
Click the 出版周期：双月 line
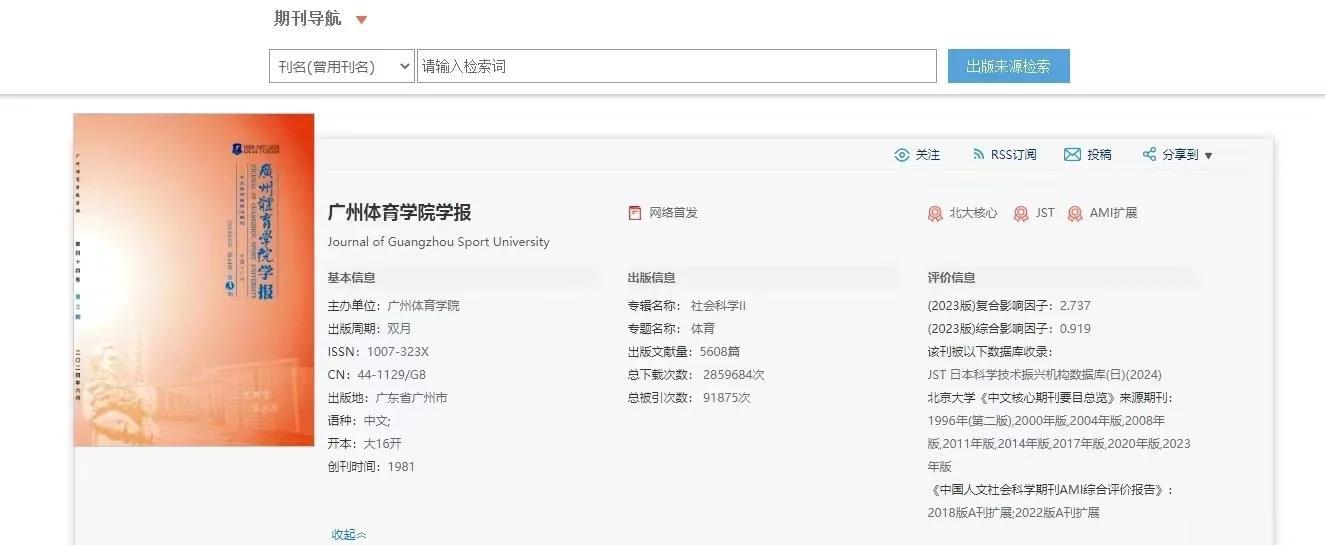[x=369, y=329]
